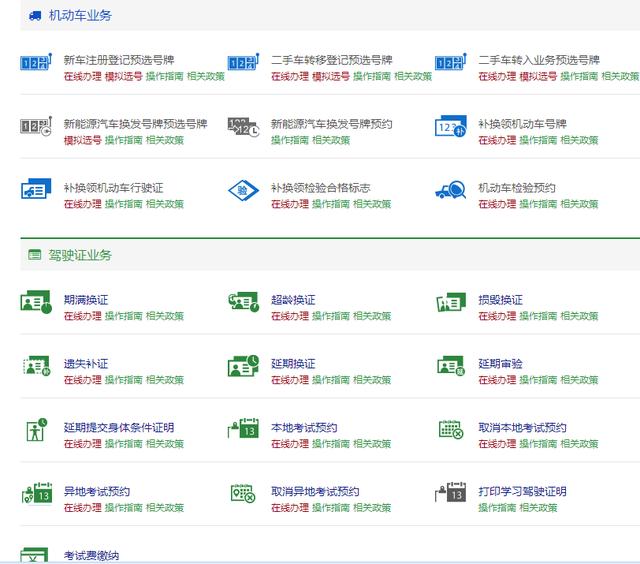Select the 机动车业务 section heading
Screen dimensions: 640x564
[x=80, y=16]
